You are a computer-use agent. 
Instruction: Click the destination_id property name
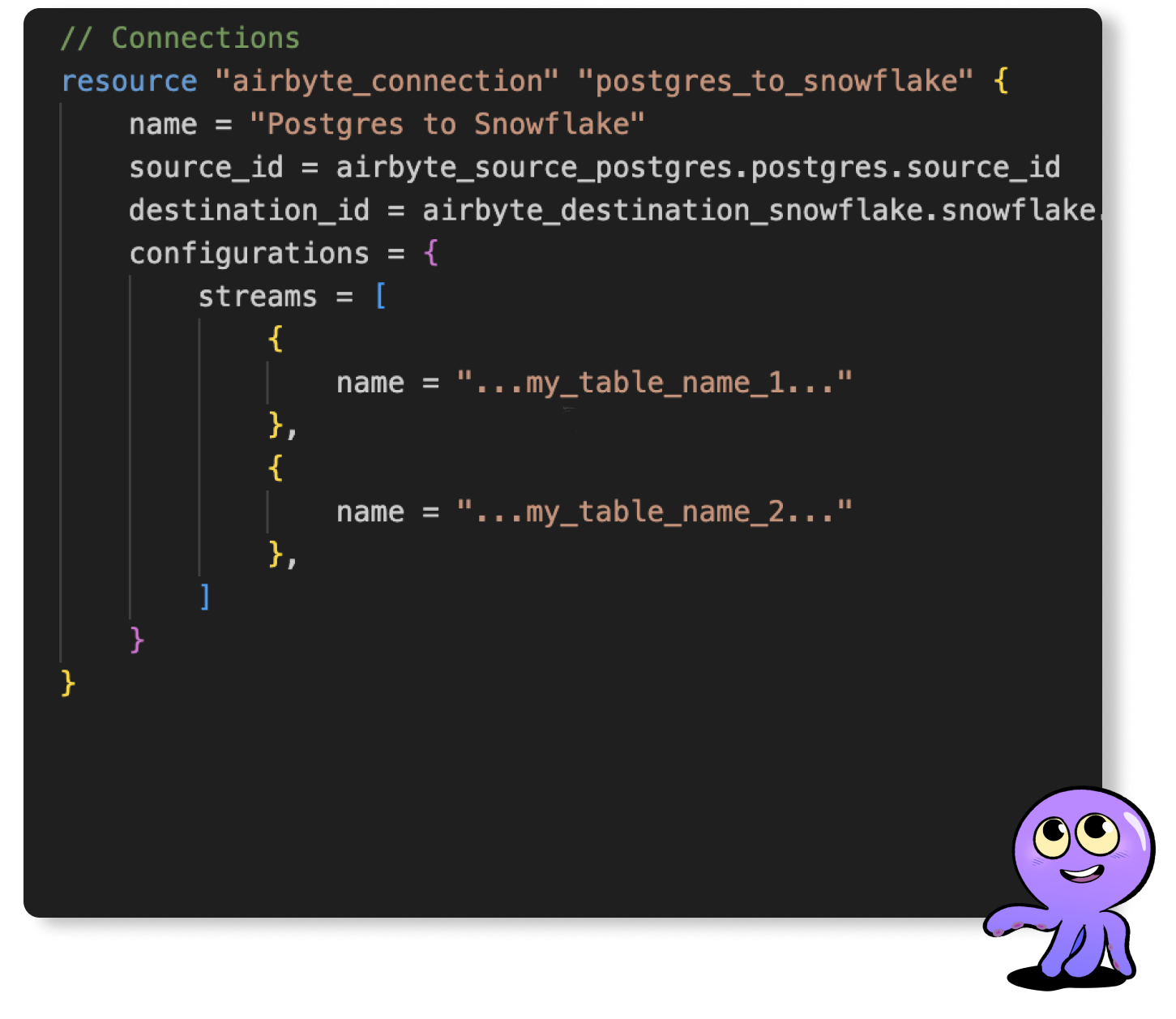click(250, 210)
